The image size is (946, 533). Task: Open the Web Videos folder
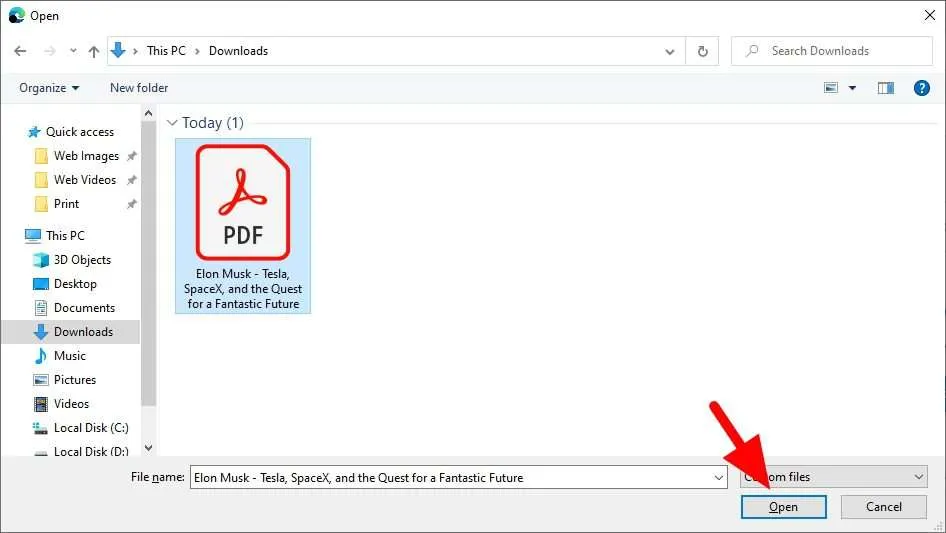pyautogui.click(x=84, y=180)
